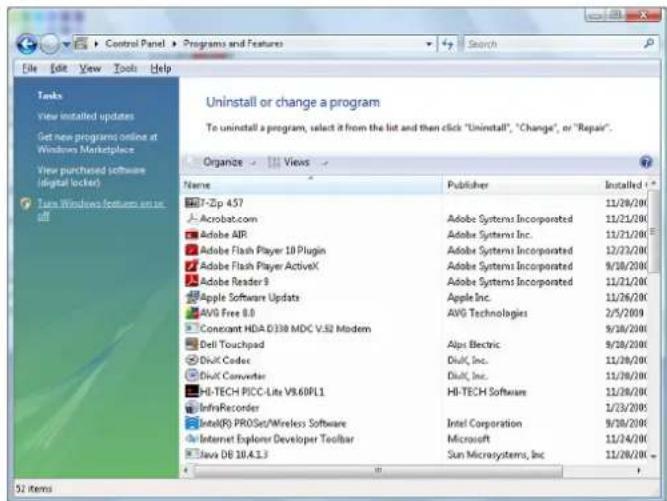Go back with the Back arrow button
Image resolution: width=667 pixels, height=501 pixels.
click(x=27, y=44)
